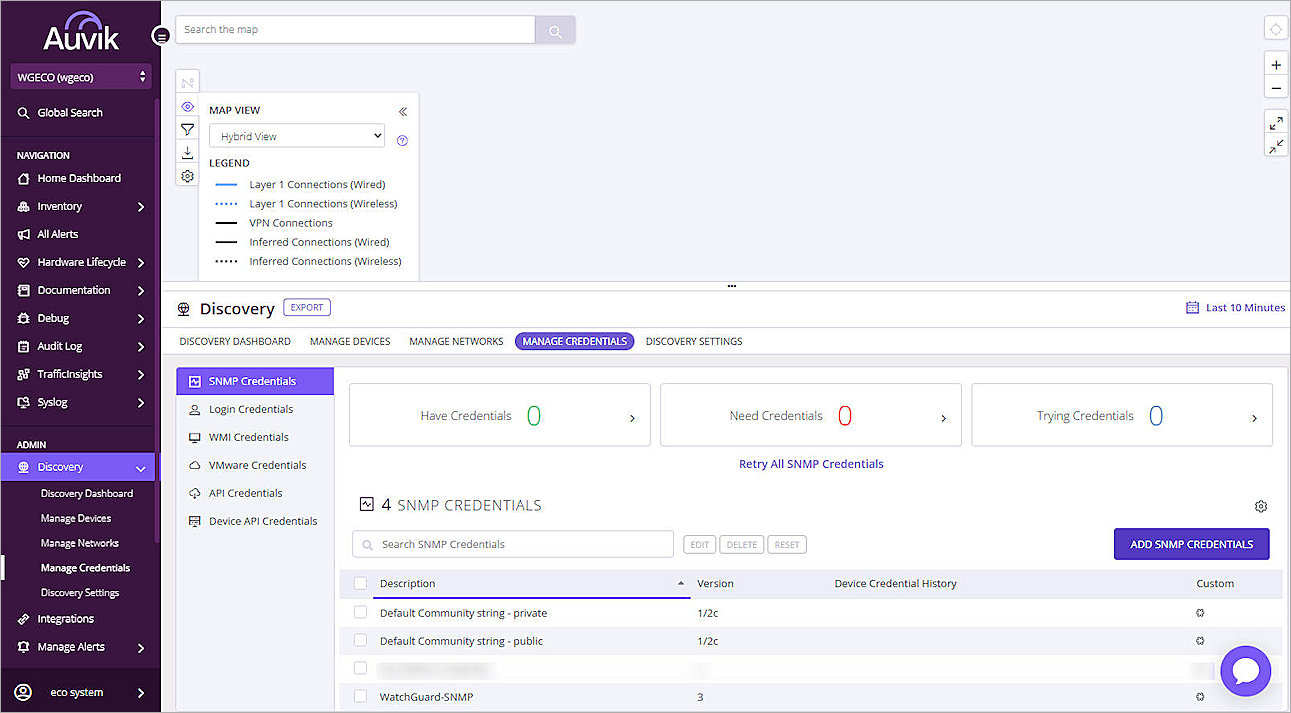Zoom in on the map with plus icon

click(1275, 64)
